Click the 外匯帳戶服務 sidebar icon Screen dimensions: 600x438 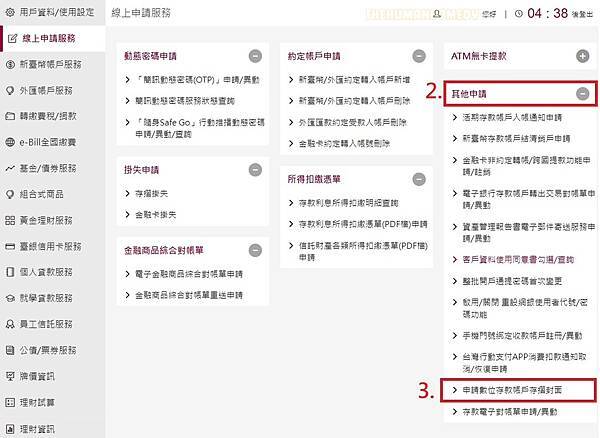10,91
